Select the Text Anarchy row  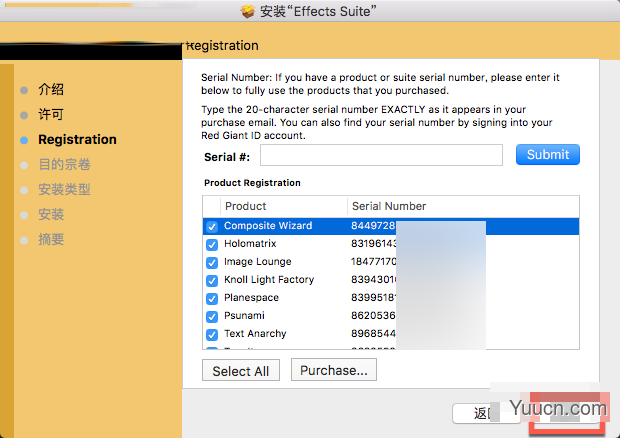point(391,334)
